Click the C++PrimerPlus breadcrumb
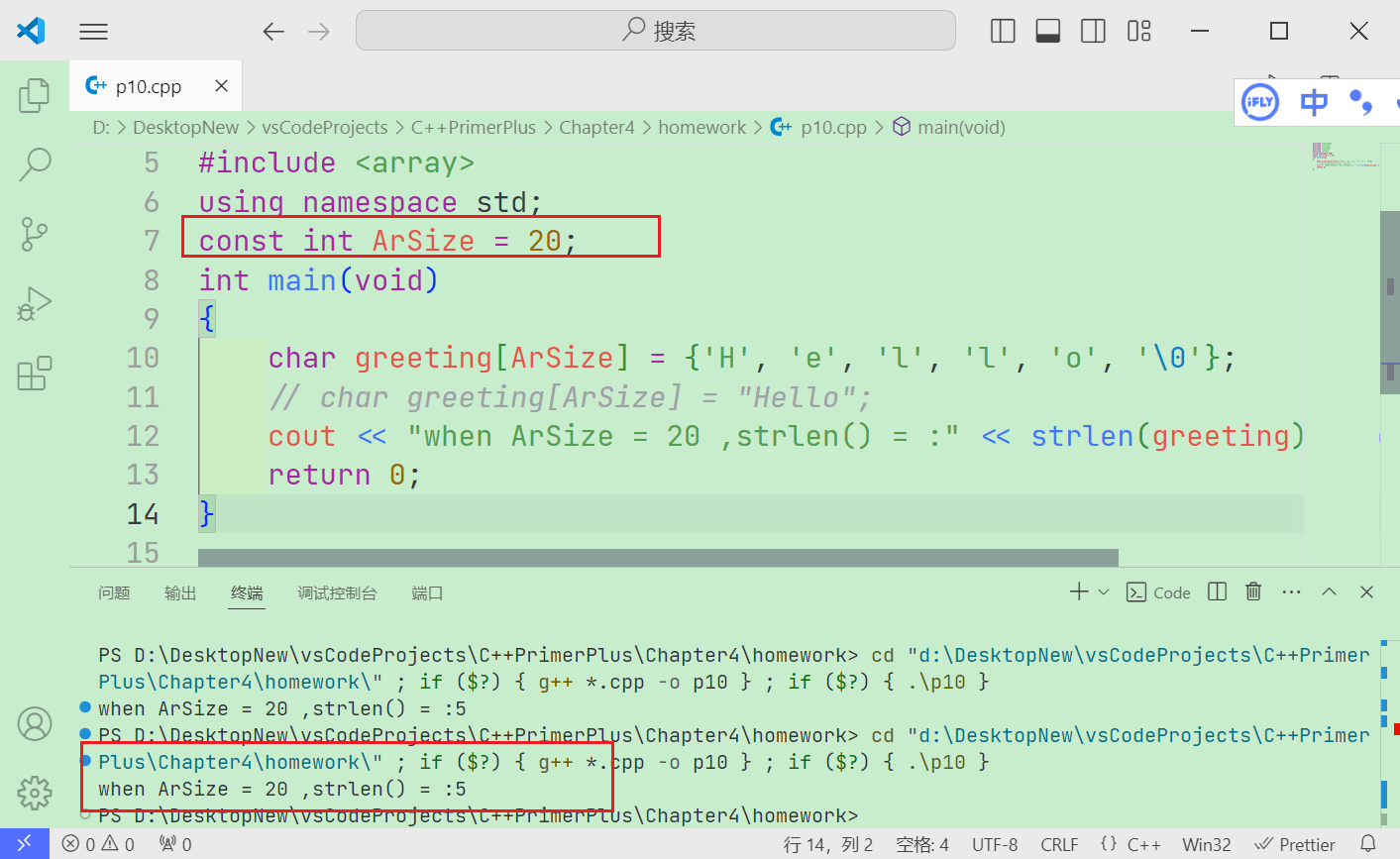This screenshot has width=1400, height=859. 474,128
